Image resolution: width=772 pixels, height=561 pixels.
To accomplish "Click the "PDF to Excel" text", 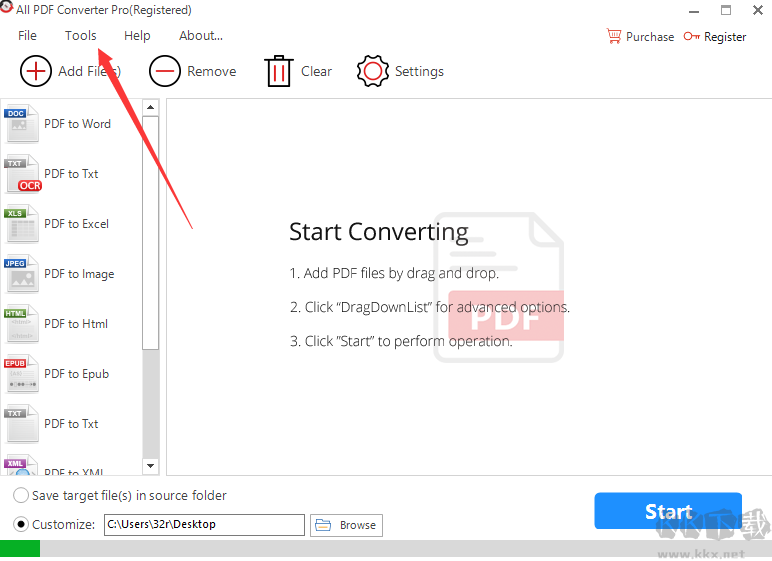I will pyautogui.click(x=76, y=224).
